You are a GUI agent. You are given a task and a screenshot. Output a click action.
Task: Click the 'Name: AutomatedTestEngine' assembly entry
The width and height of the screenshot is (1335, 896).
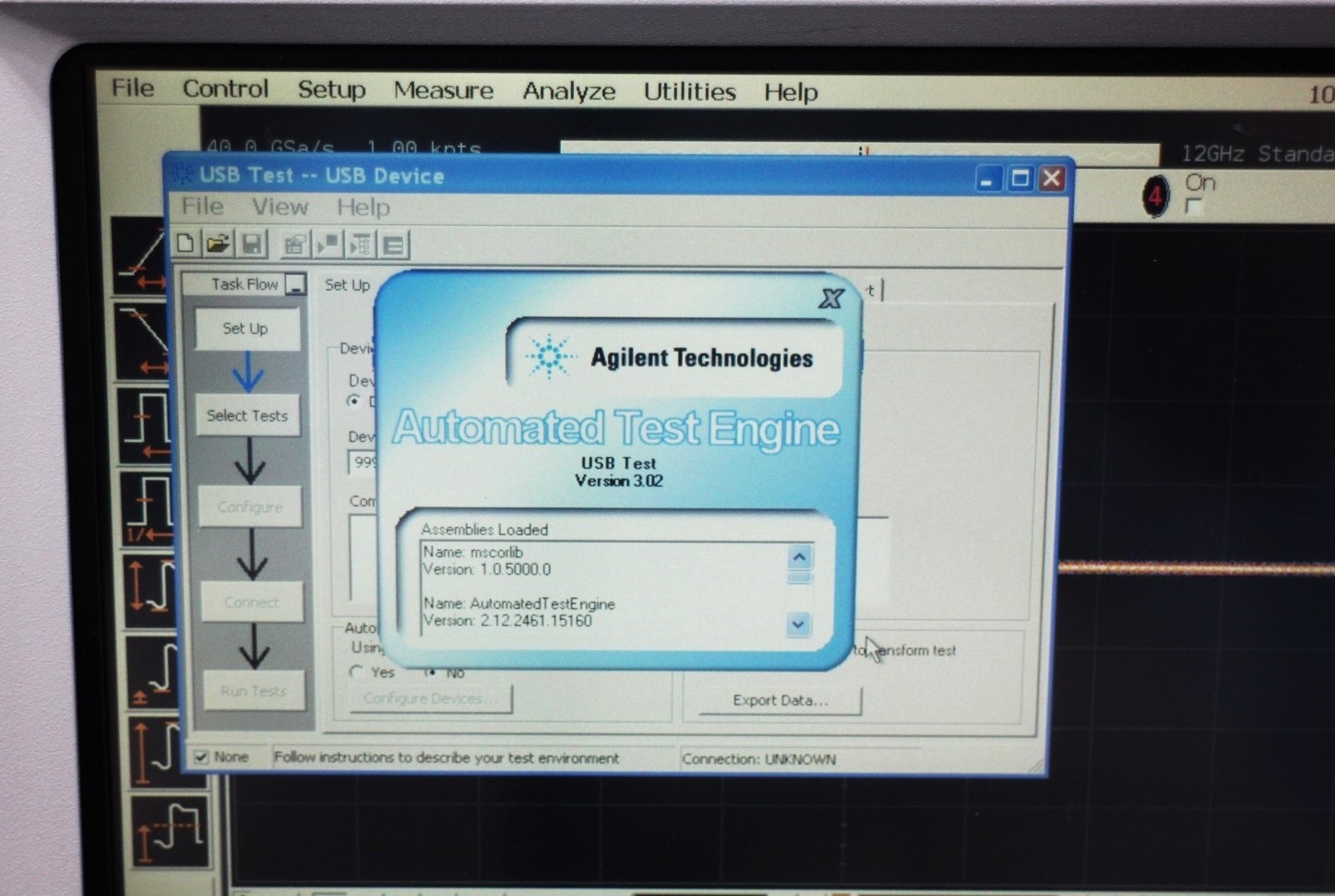(519, 603)
